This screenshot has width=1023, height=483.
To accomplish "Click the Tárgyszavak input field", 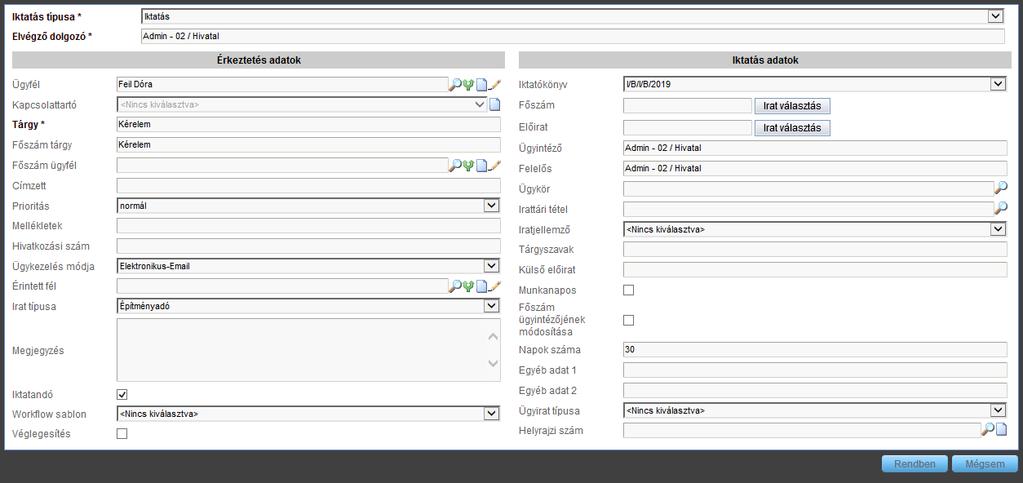I will coord(815,249).
